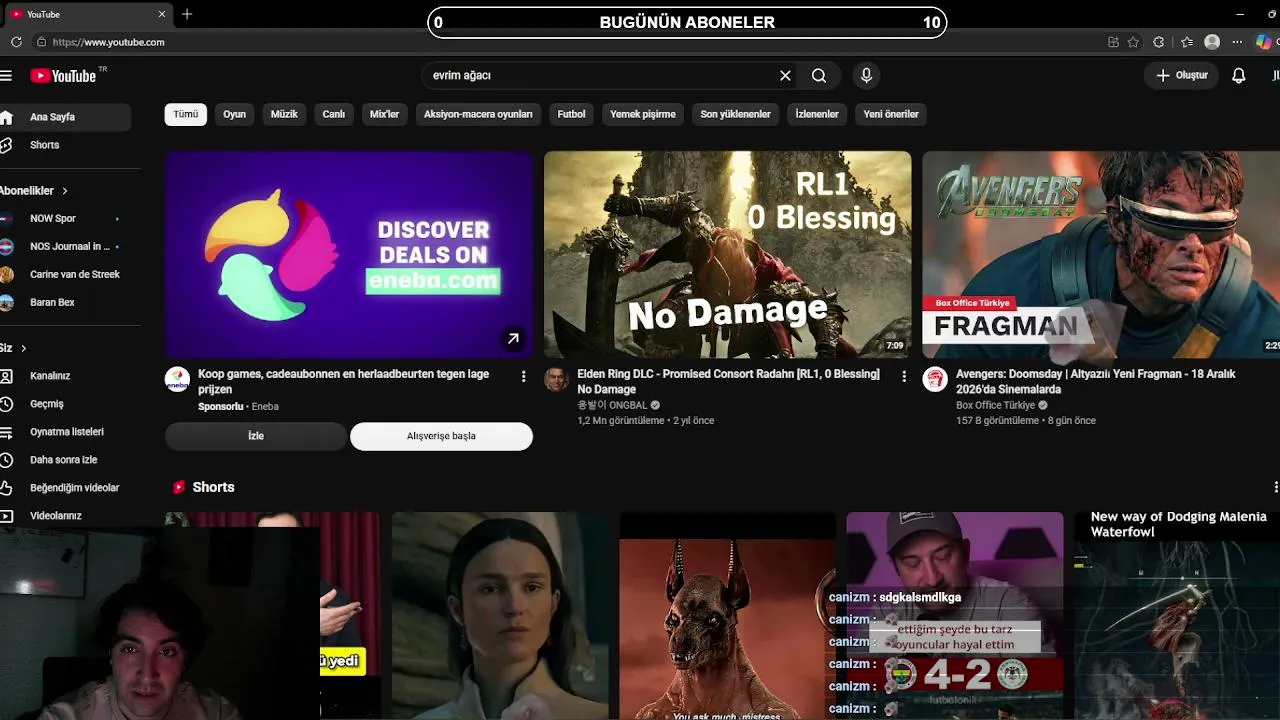
Task: Select the Mix'ler filter chip
Action: click(384, 114)
